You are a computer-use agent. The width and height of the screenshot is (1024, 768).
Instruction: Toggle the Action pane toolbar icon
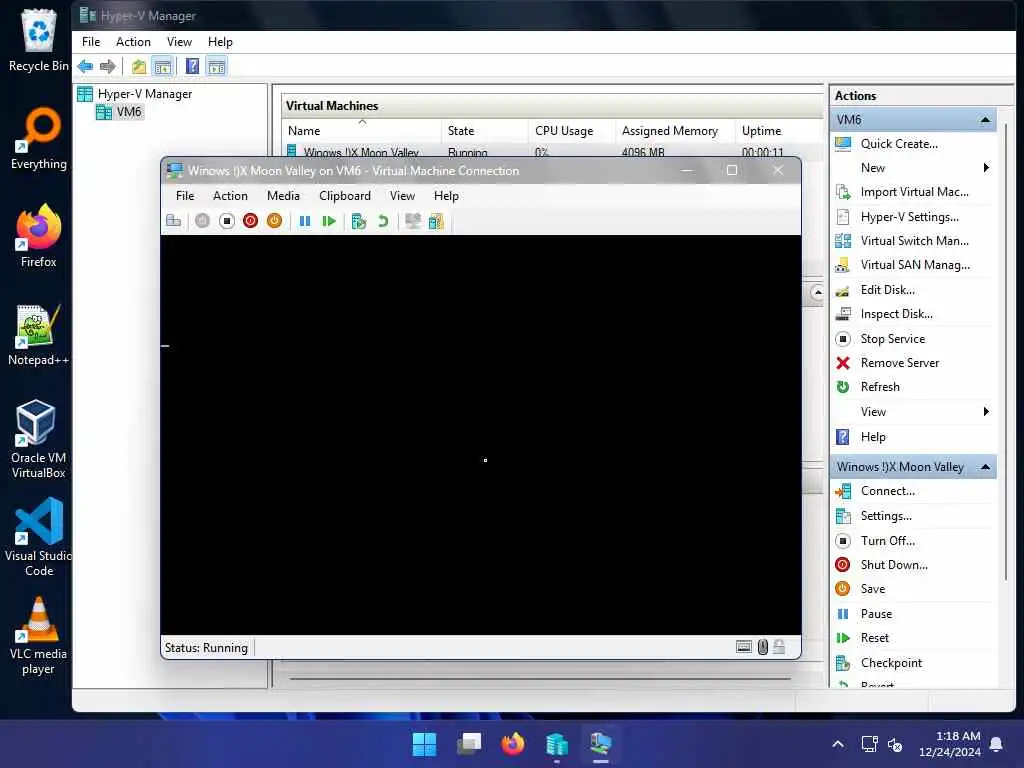(x=216, y=66)
